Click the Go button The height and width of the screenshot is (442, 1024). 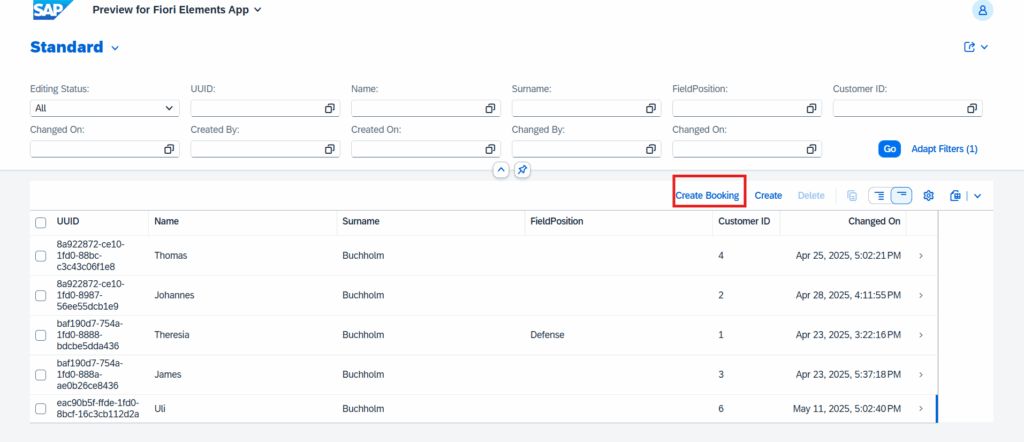coord(889,149)
